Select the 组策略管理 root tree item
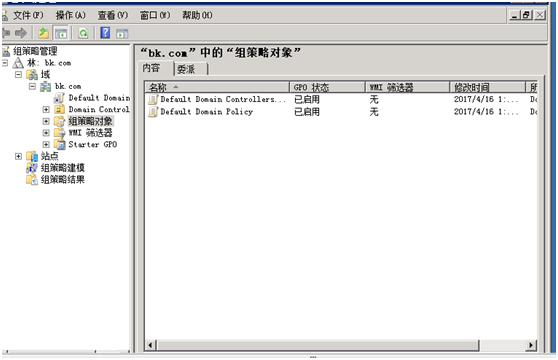This screenshot has height=360, width=558. tap(35, 52)
